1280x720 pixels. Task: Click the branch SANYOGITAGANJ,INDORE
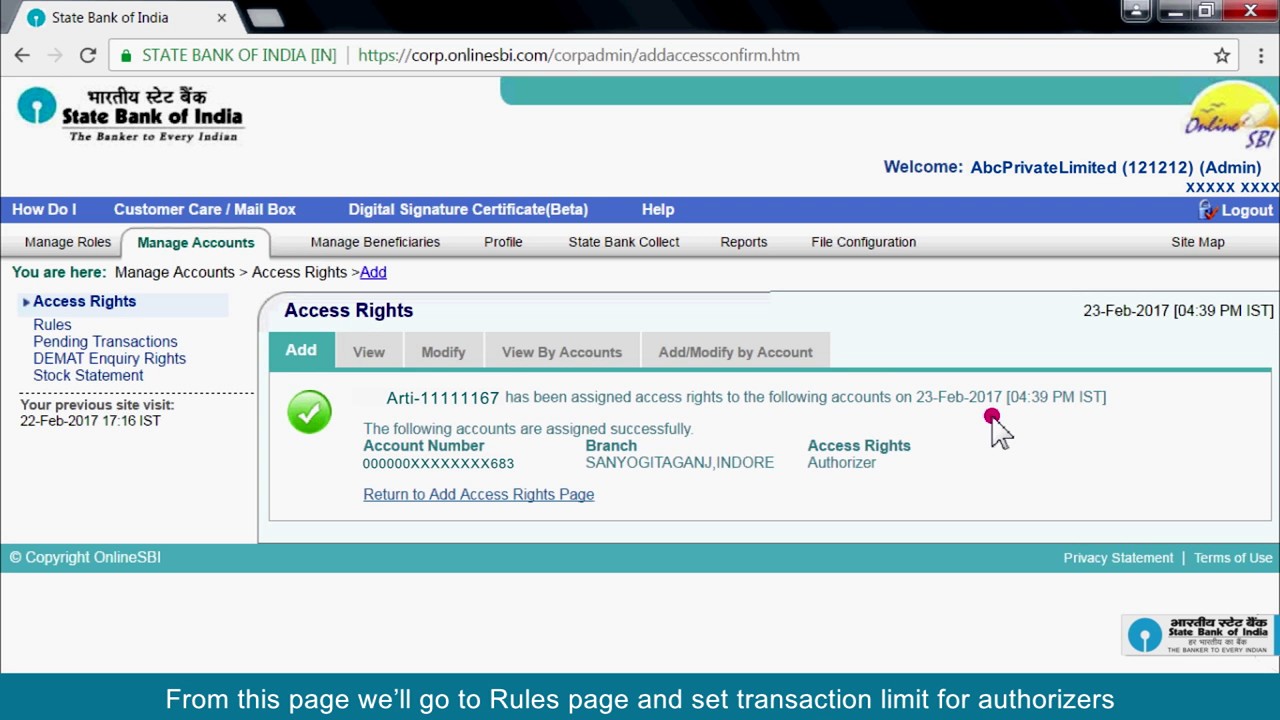pos(679,463)
